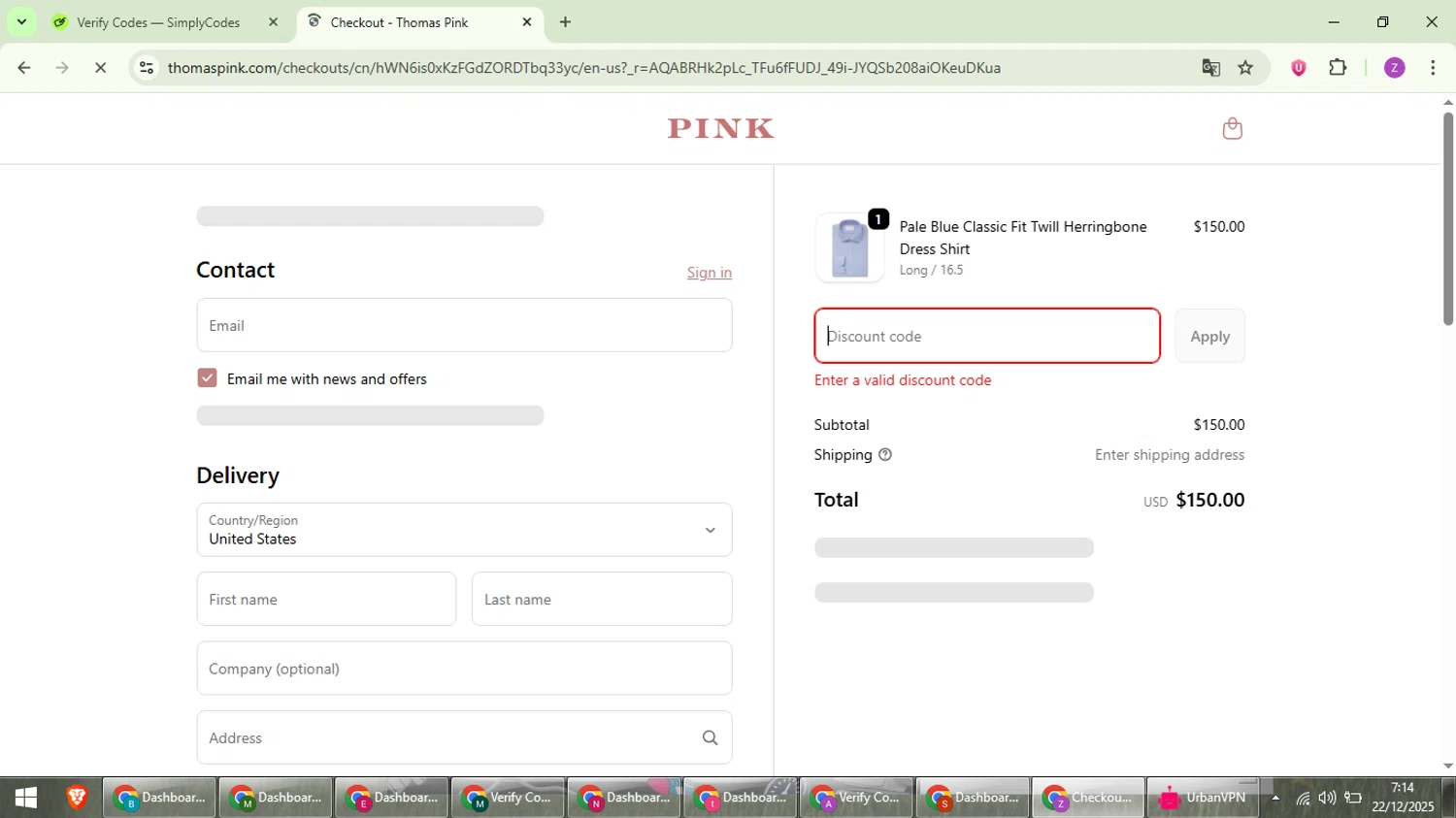Click the browser forward arrow
1456x818 pixels.
62,68
